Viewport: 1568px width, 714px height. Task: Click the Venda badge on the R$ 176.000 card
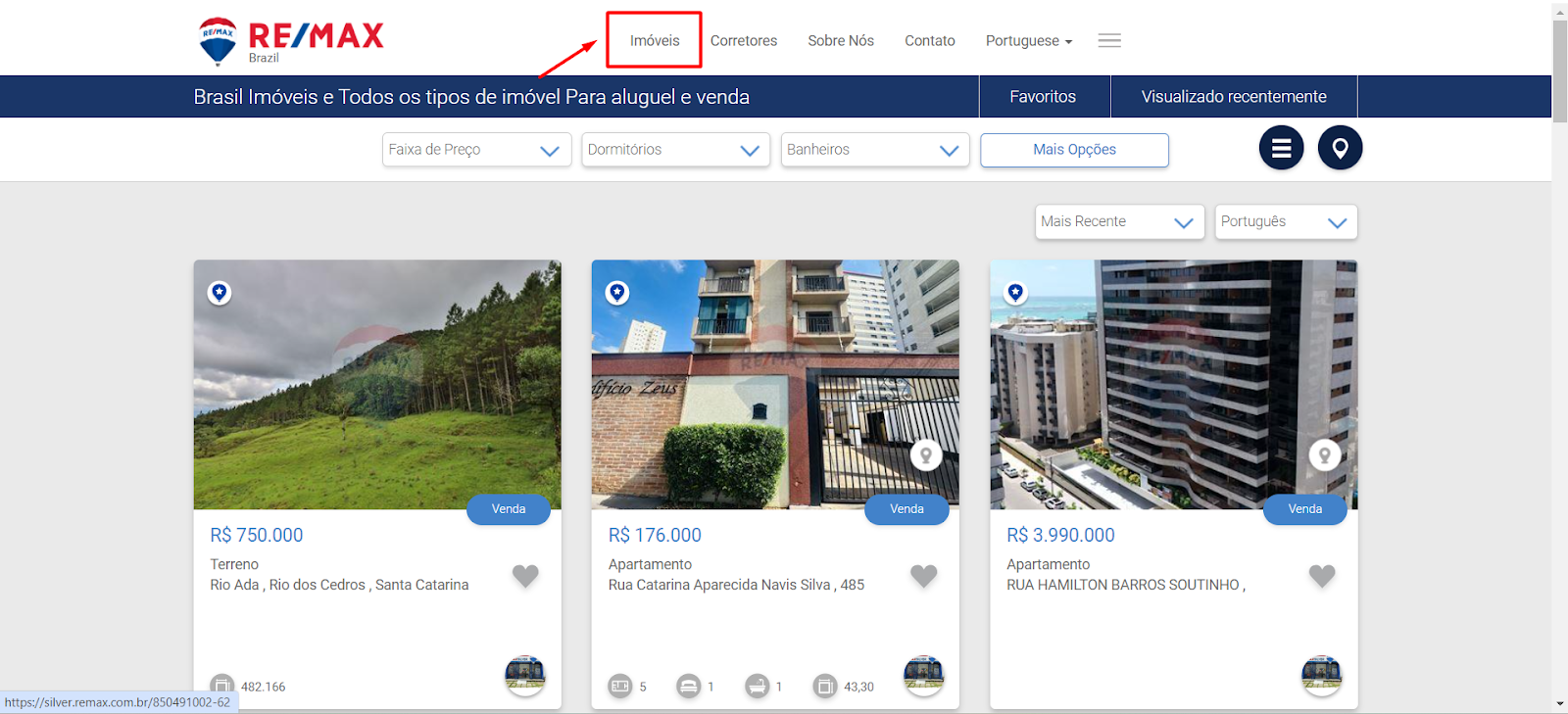coord(906,509)
